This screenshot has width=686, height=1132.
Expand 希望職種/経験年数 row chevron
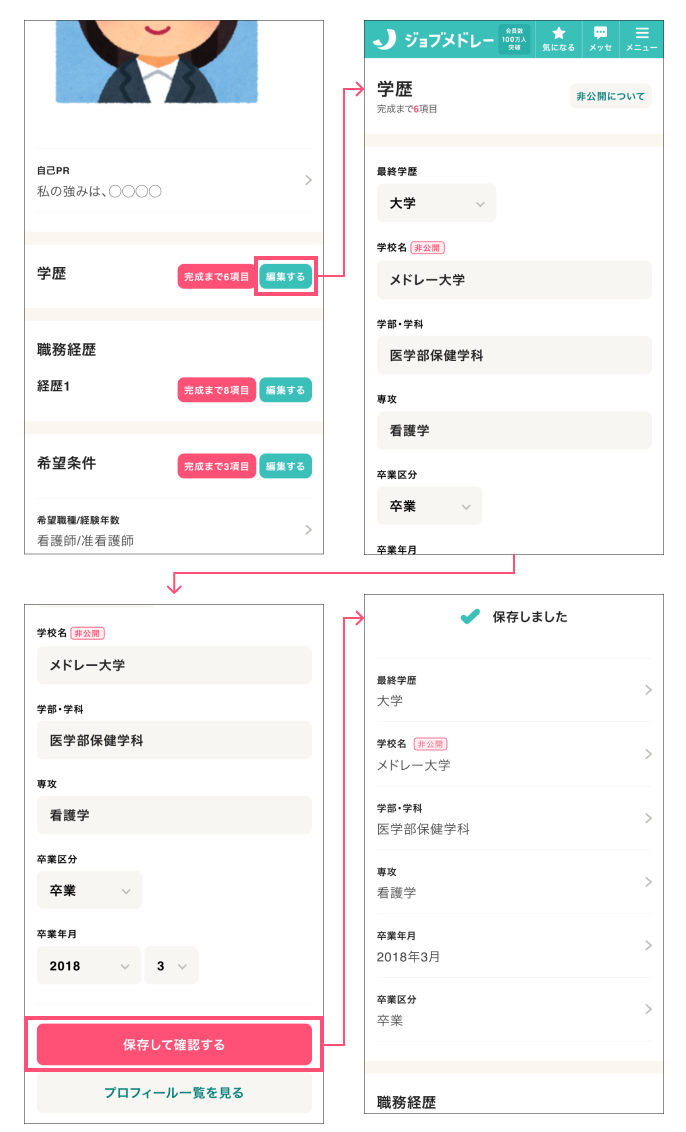pos(308,530)
